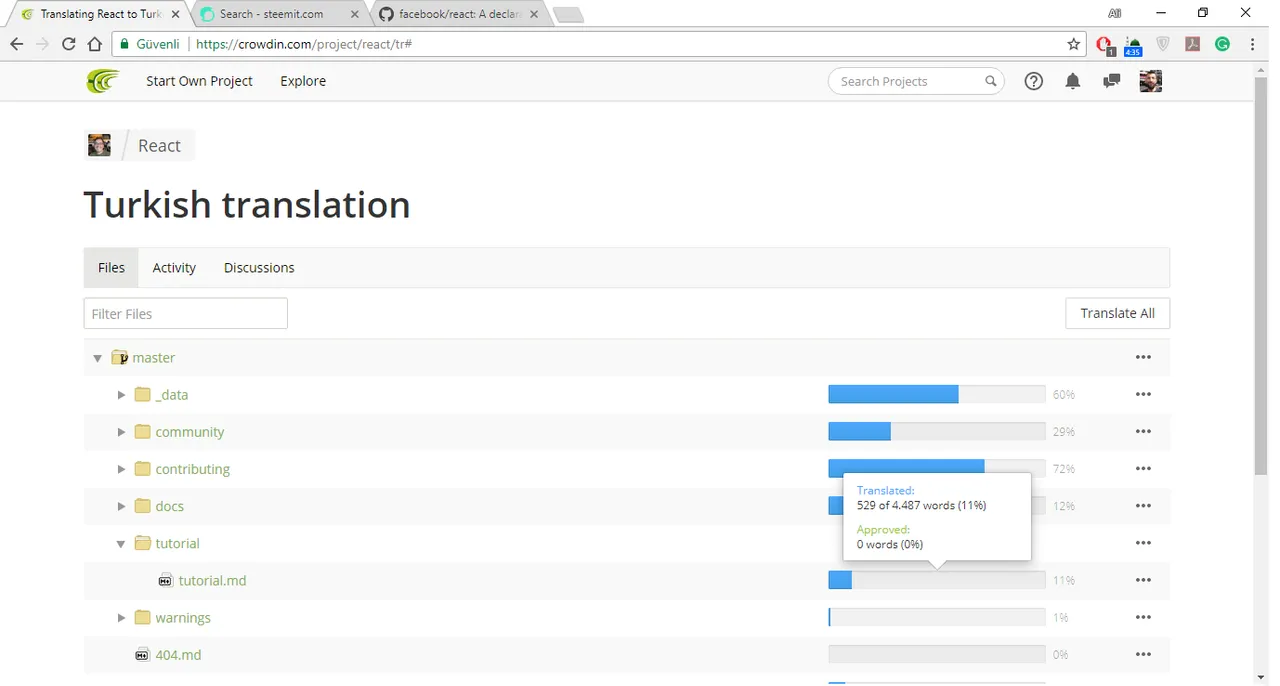Open options menu for tutorial folder

(x=1143, y=543)
